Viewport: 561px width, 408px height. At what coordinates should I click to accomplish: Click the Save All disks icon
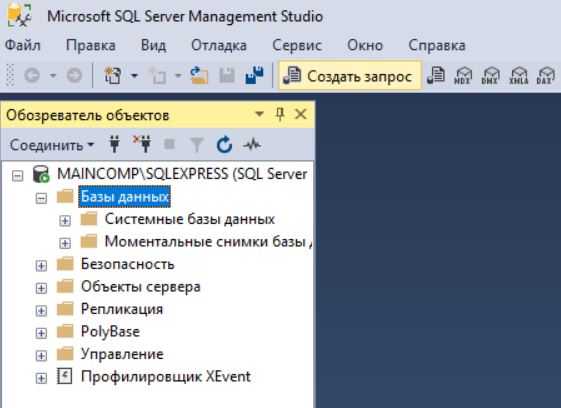coord(255,75)
